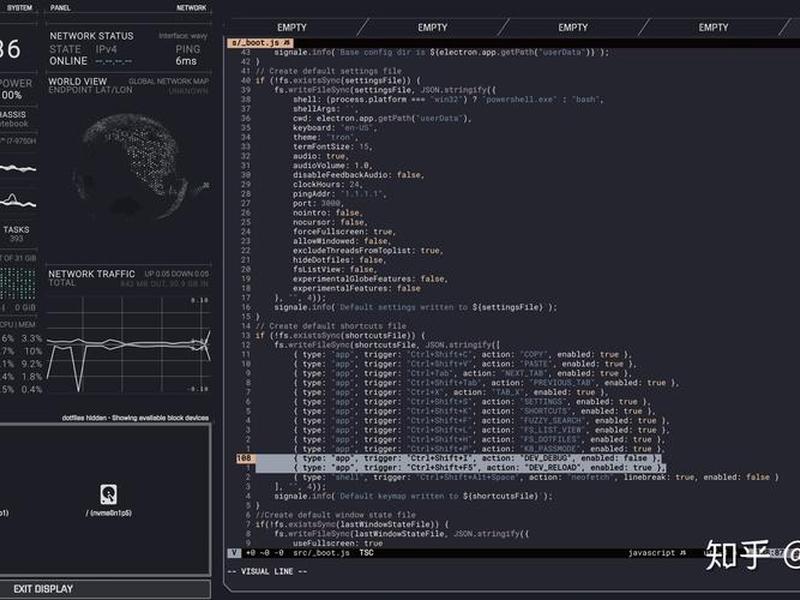Click the 'termFontSize: 15' code line

(x=333, y=146)
